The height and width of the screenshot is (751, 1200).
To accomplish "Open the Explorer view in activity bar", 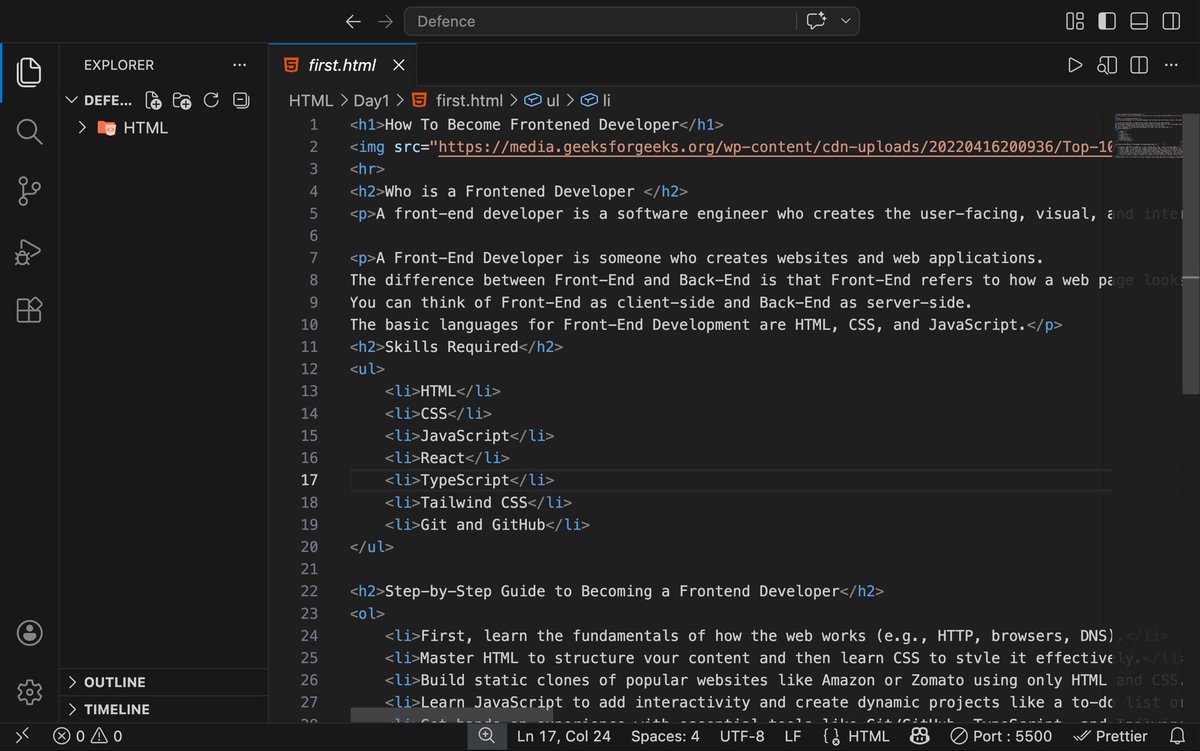I will [x=30, y=71].
